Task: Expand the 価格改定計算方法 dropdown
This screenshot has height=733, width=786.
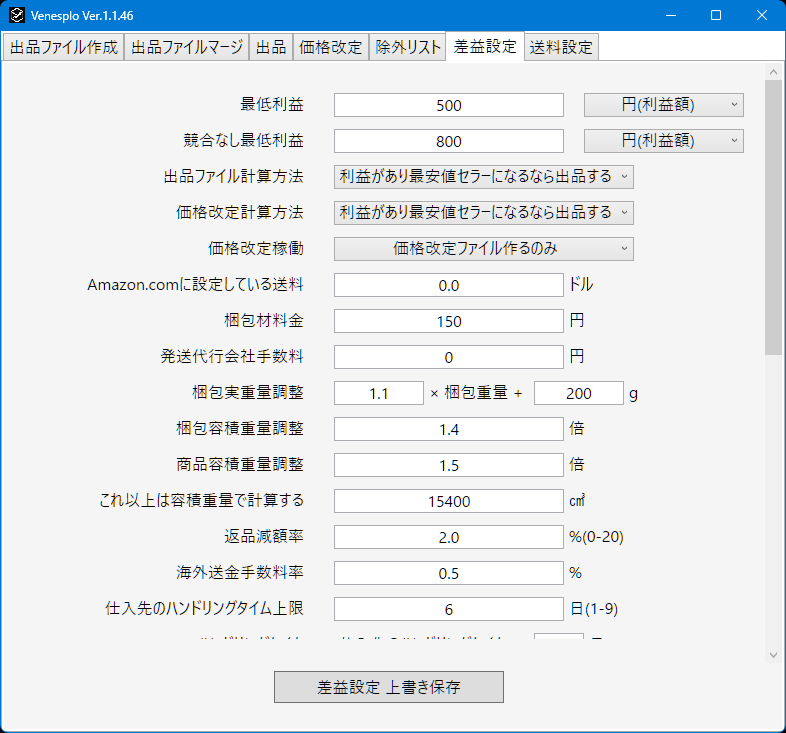Action: pyautogui.click(x=483, y=213)
